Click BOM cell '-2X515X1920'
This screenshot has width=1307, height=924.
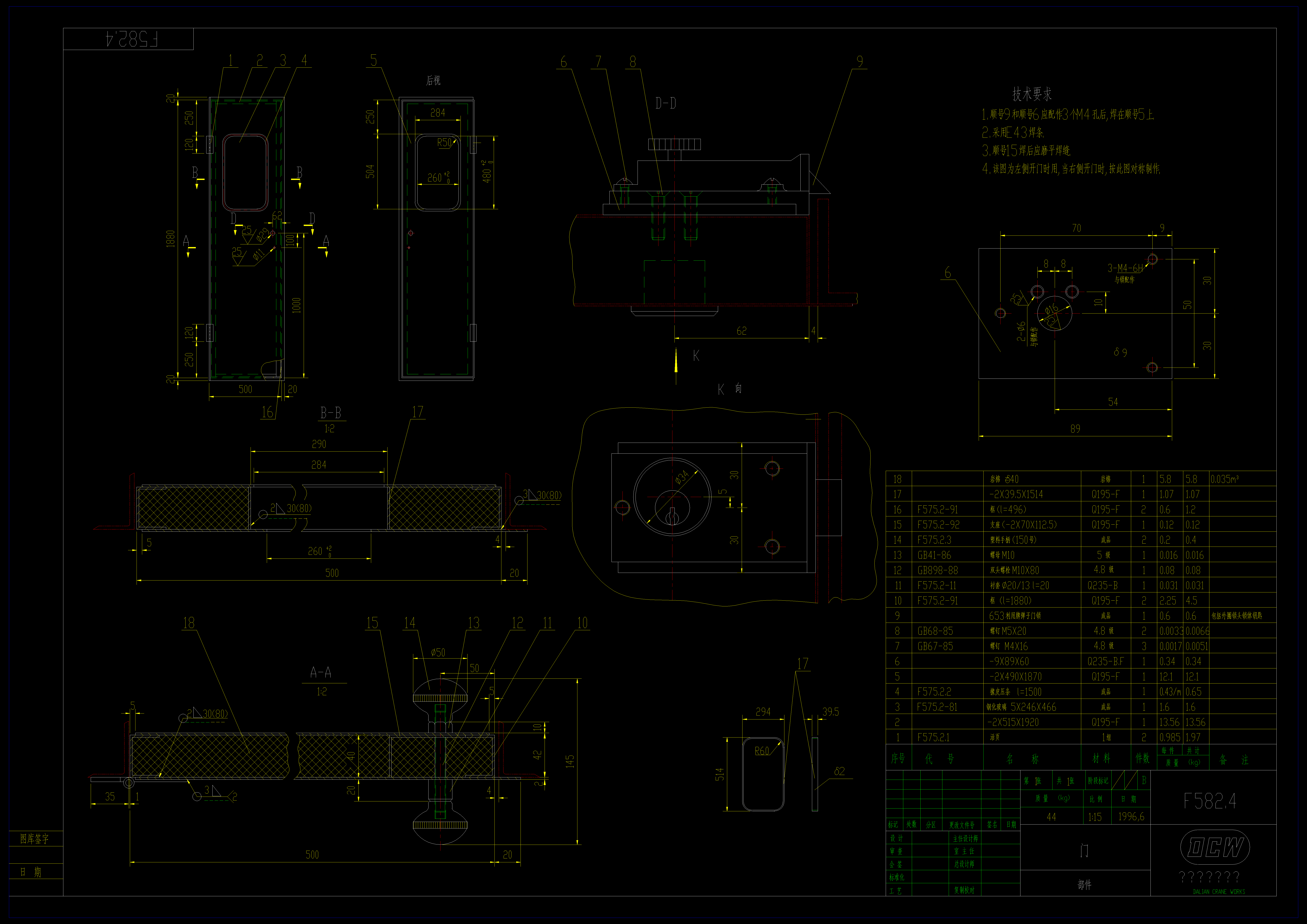(x=1013, y=722)
